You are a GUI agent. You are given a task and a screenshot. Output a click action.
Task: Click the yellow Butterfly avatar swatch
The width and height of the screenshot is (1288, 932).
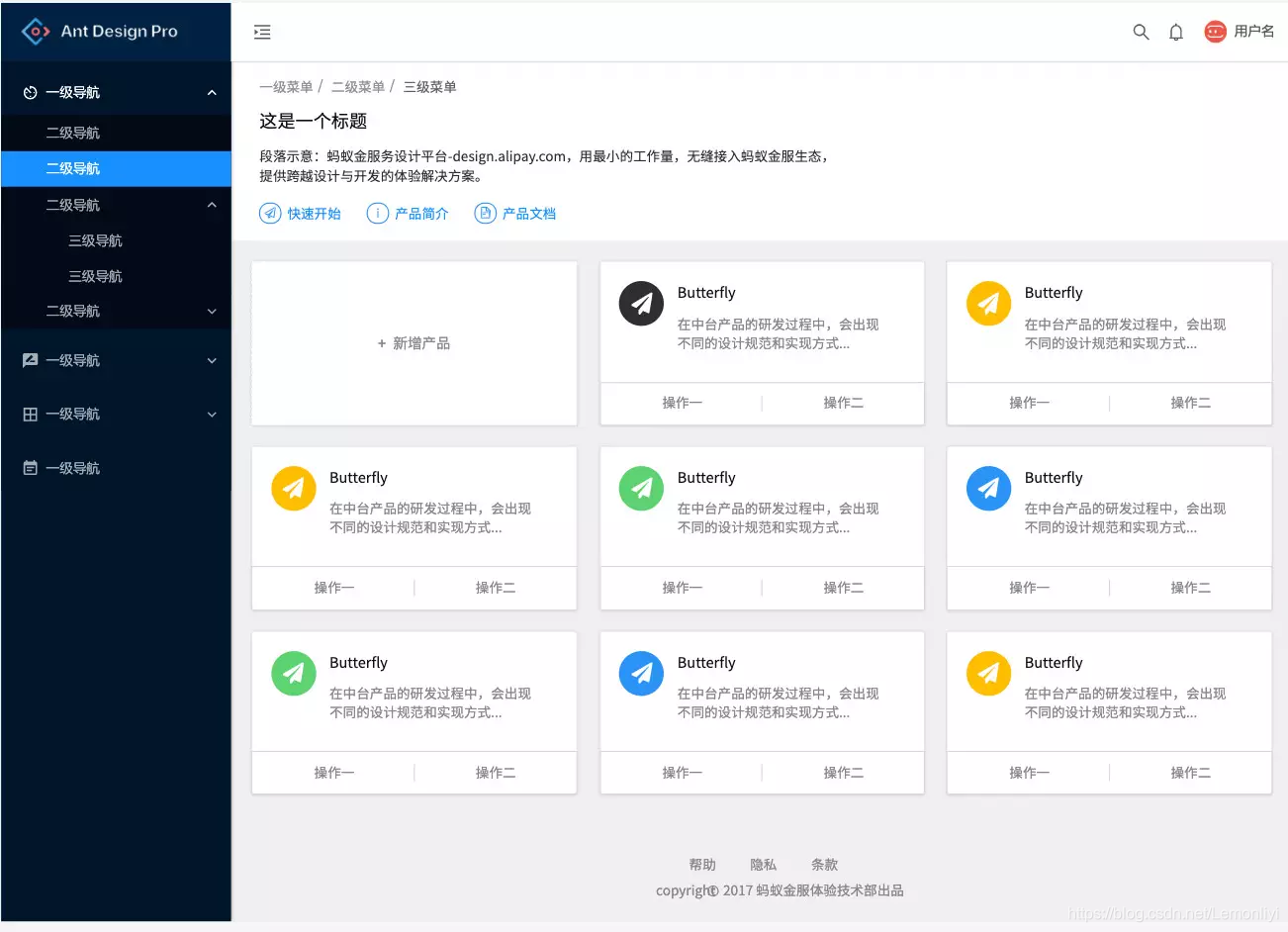[988, 304]
